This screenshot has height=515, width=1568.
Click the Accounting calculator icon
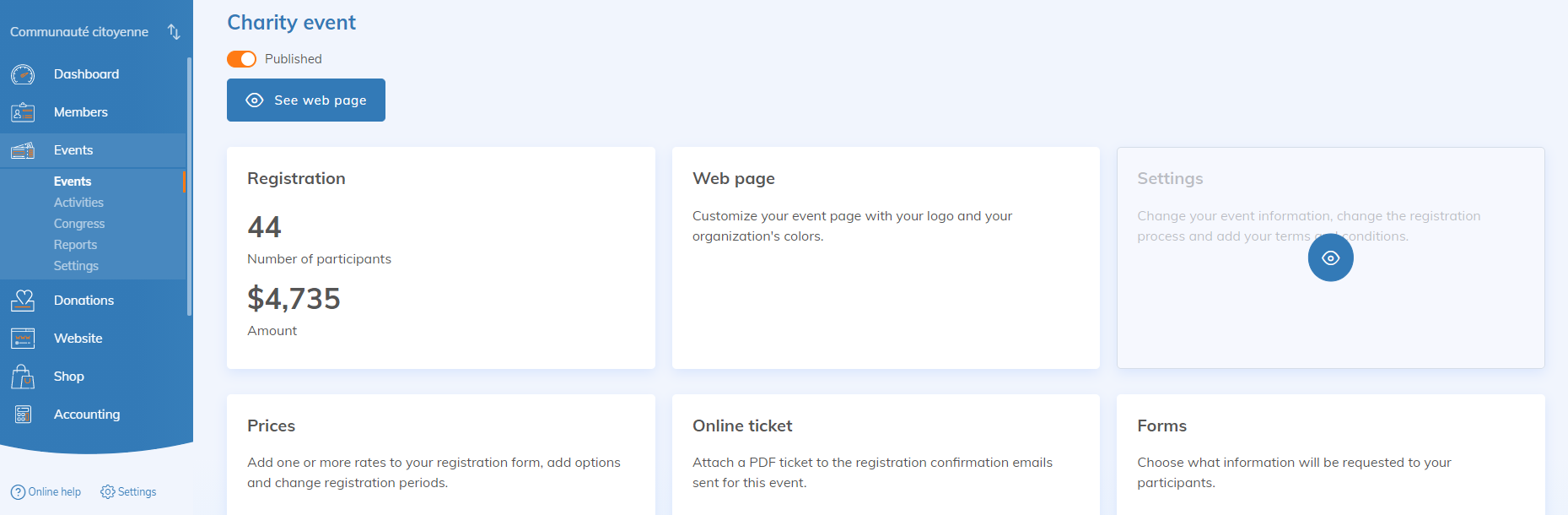pos(23,415)
